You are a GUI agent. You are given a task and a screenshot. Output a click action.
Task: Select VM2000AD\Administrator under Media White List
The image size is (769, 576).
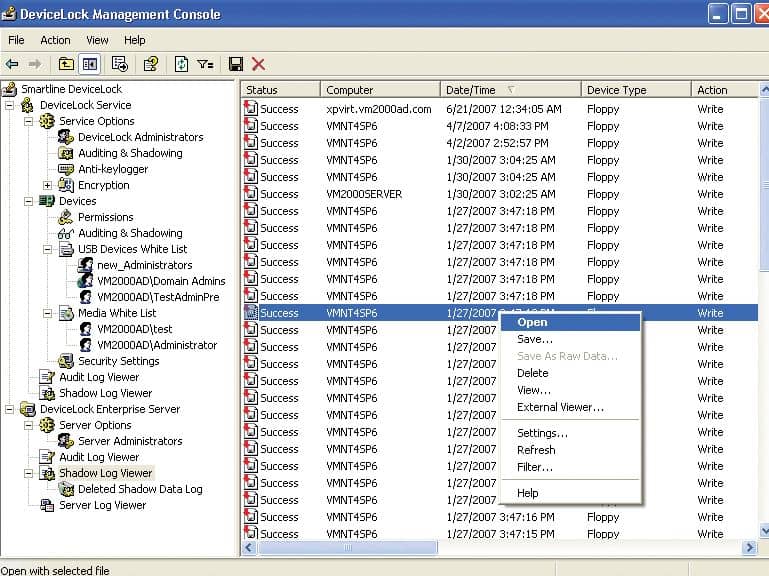tap(157, 345)
